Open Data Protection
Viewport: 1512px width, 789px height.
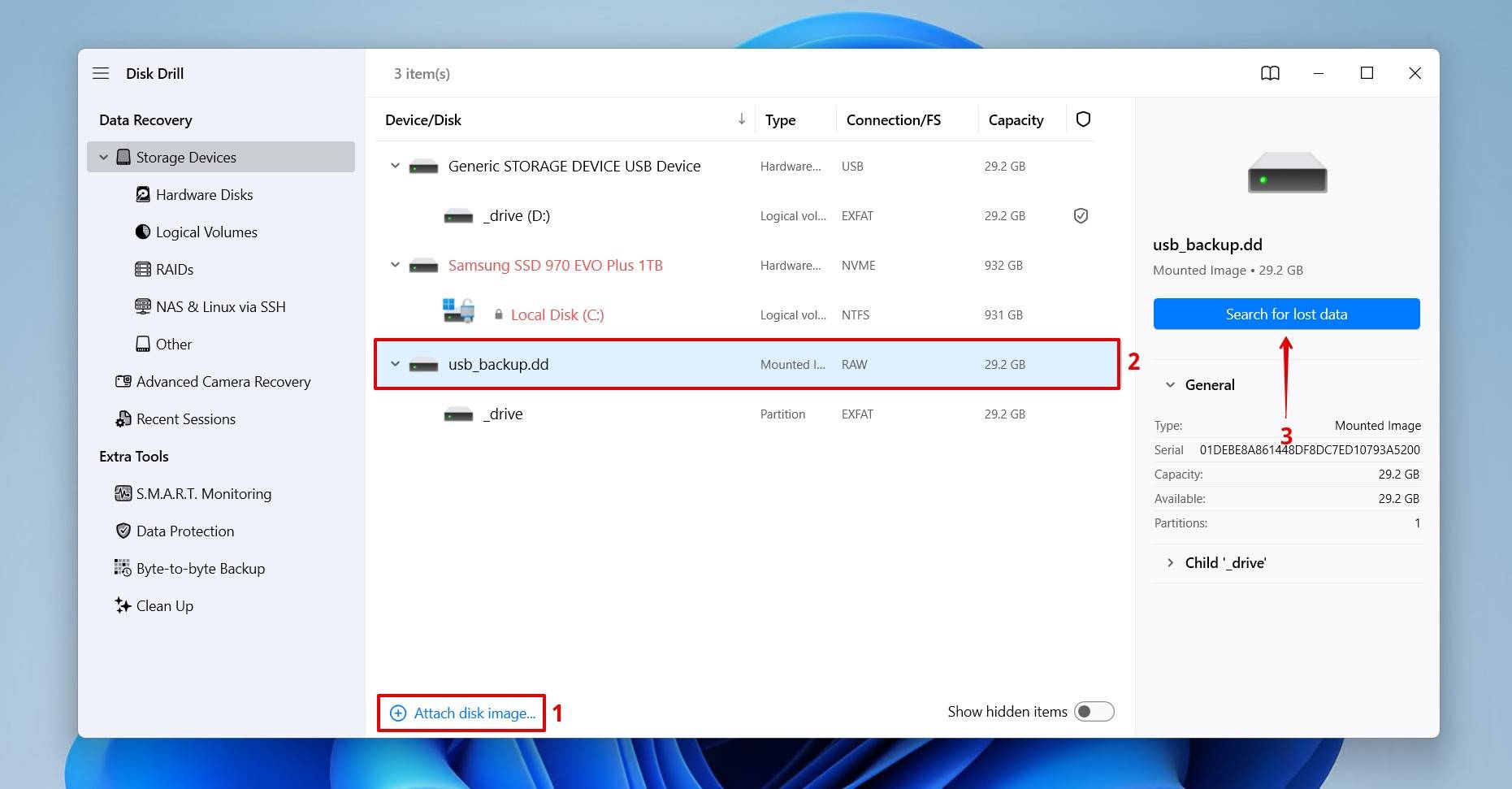coord(184,531)
